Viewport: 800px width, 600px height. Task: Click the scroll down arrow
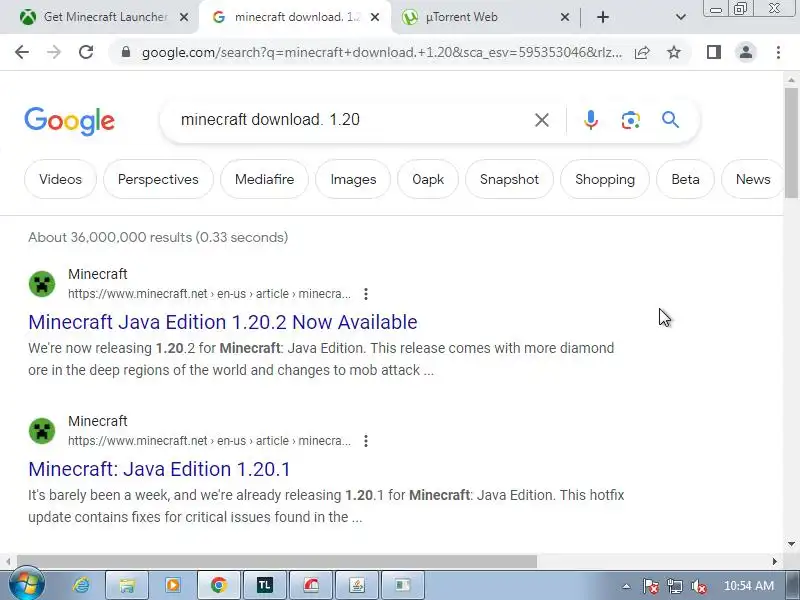[x=791, y=544]
